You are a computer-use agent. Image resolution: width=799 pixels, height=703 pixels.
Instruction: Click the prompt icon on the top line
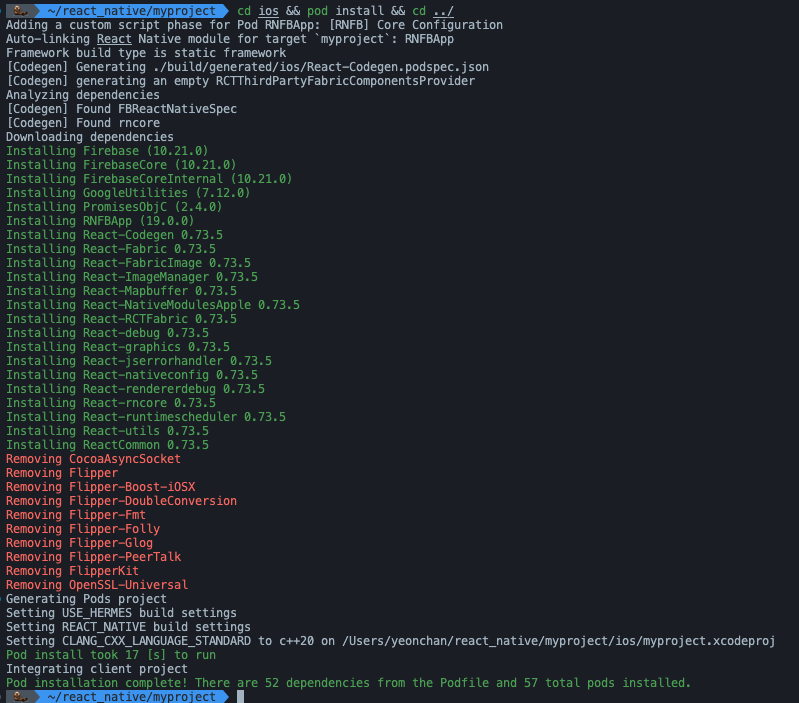click(20, 10)
